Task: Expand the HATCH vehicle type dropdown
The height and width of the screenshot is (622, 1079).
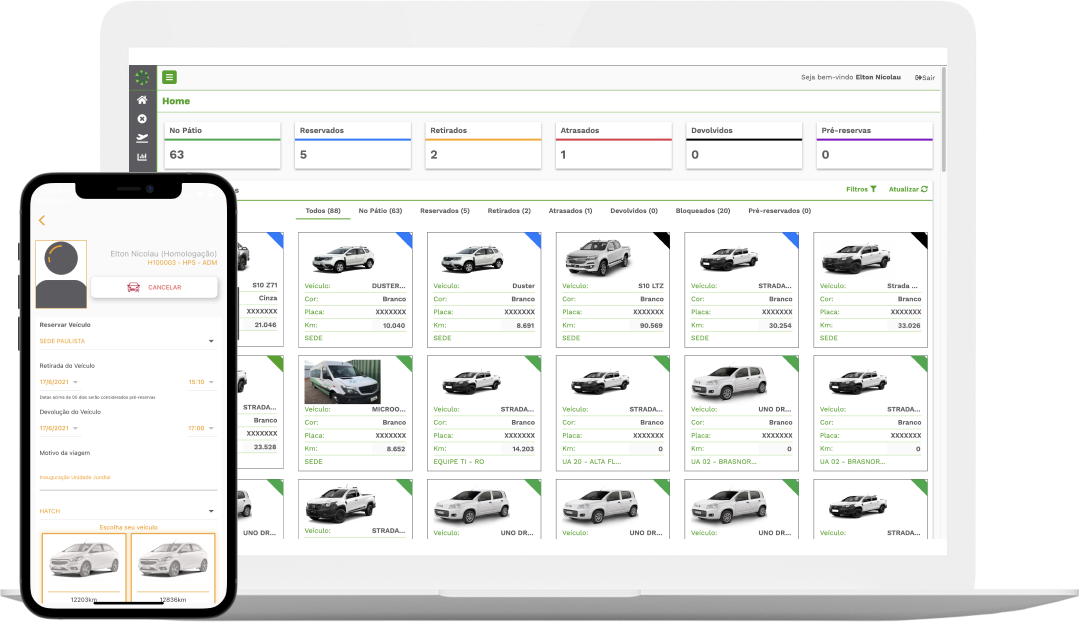Action: (x=127, y=511)
